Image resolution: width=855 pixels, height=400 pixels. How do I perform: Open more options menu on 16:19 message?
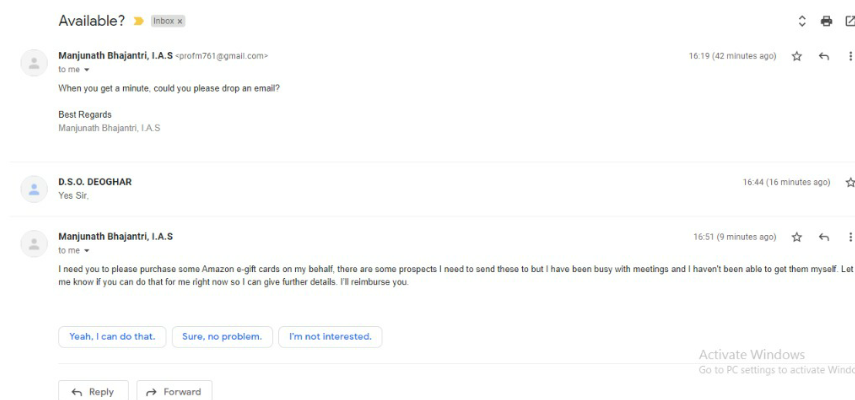[850, 56]
